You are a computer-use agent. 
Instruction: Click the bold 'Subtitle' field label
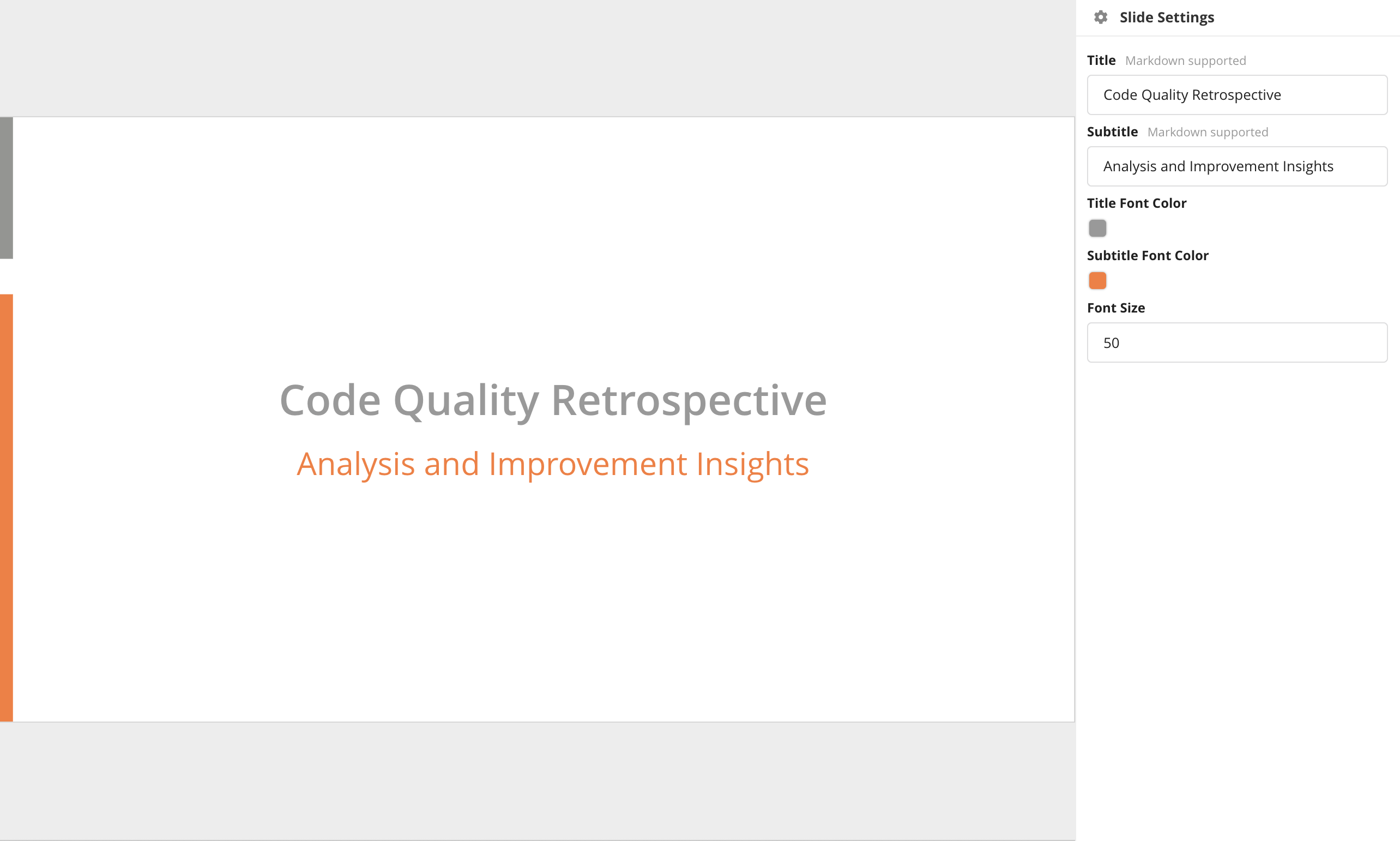pyautogui.click(x=1112, y=132)
